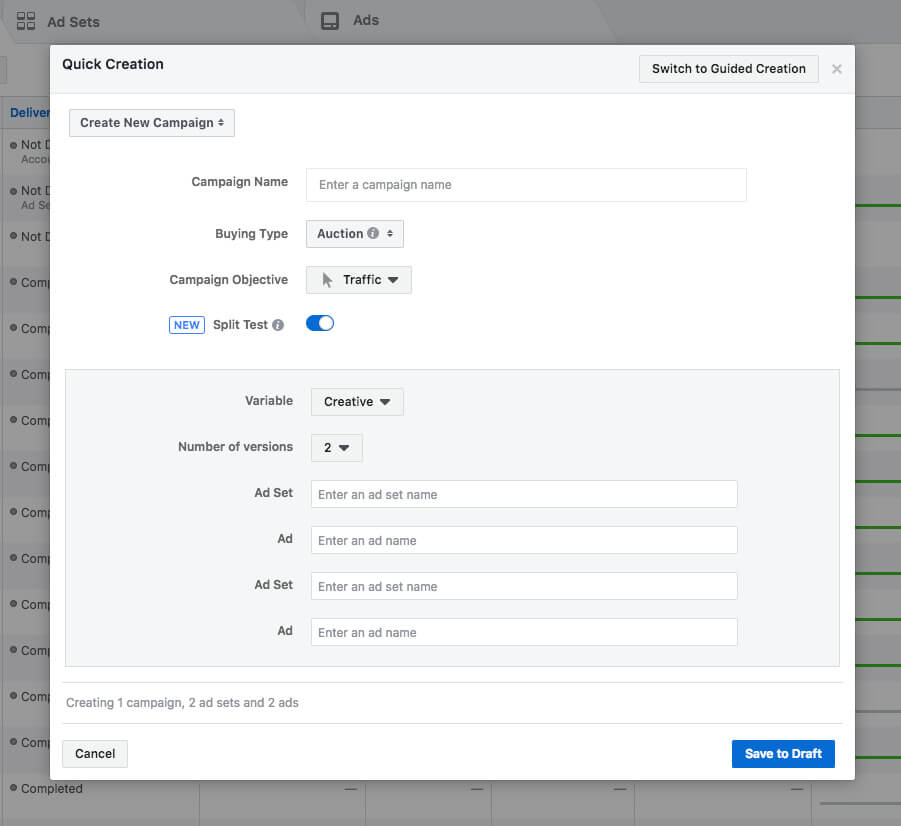The image size is (901, 826).
Task: Open the Create New Campaign dropdown
Action: coord(152,123)
